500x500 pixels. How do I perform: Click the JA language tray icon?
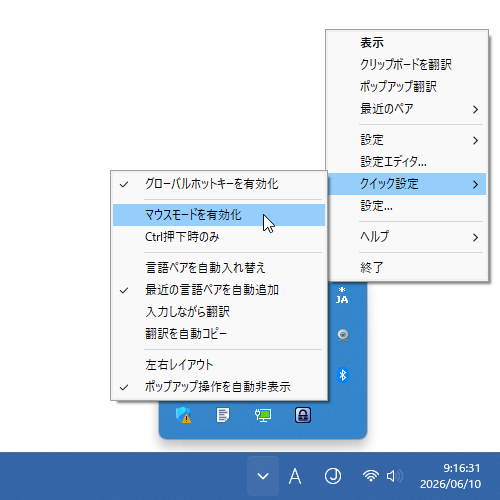[342, 295]
